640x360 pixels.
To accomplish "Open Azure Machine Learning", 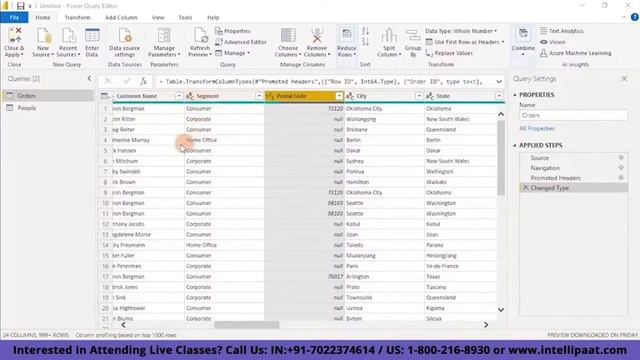I will [x=576, y=53].
